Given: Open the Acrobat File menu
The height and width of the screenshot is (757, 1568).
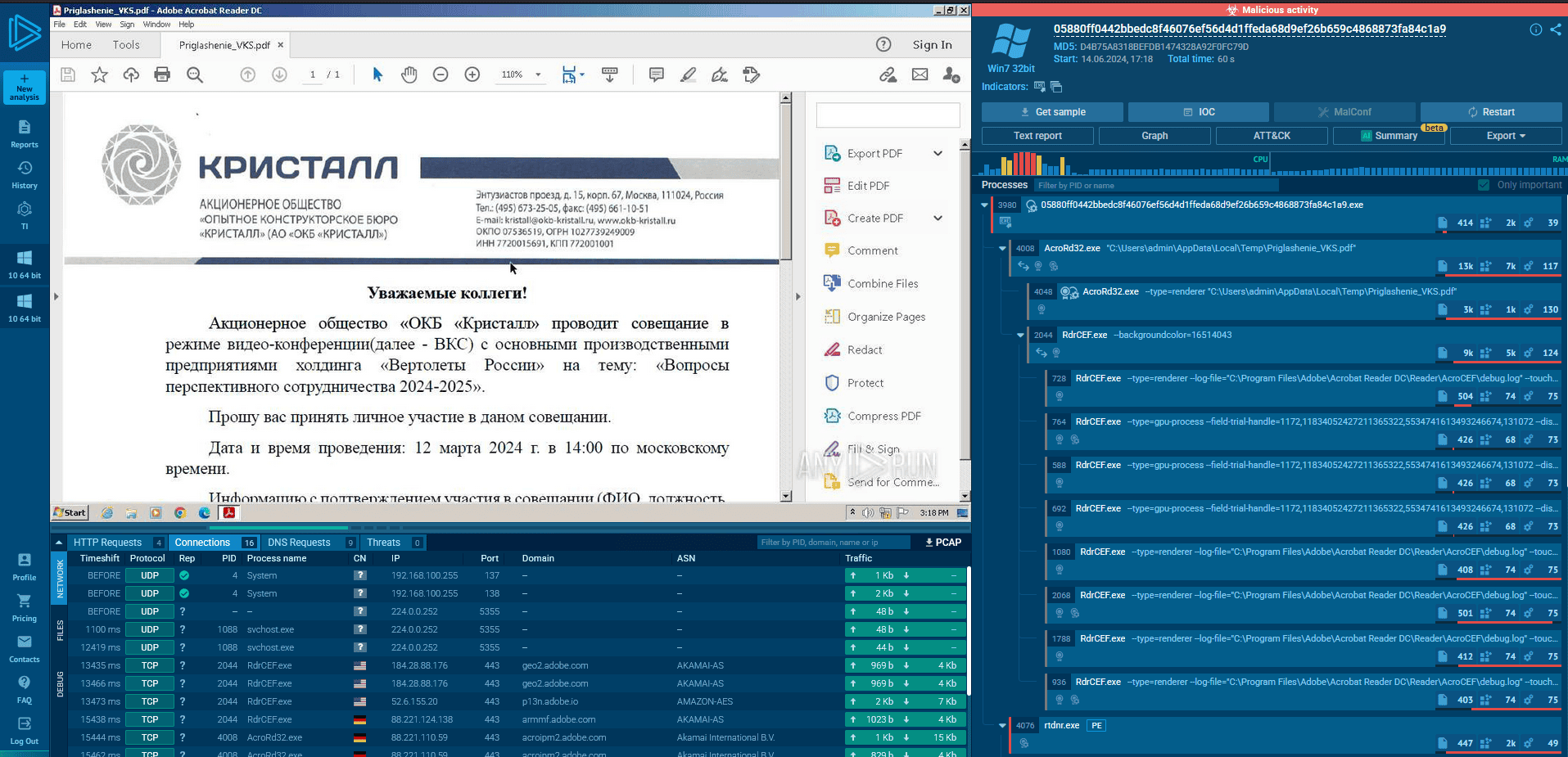Looking at the screenshot, I should tap(60, 25).
